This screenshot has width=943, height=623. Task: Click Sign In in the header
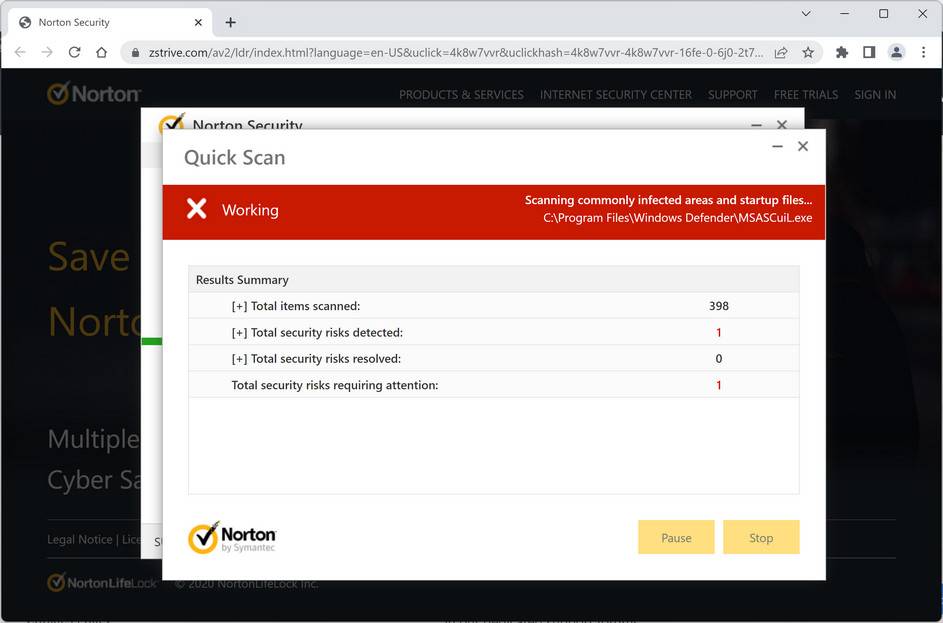pyautogui.click(x=875, y=95)
